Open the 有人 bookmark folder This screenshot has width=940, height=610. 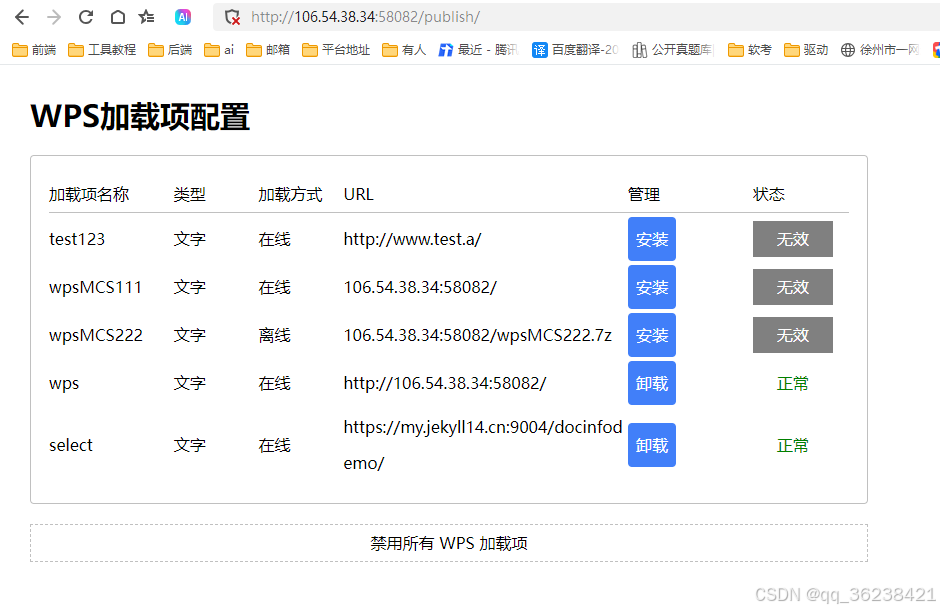404,50
